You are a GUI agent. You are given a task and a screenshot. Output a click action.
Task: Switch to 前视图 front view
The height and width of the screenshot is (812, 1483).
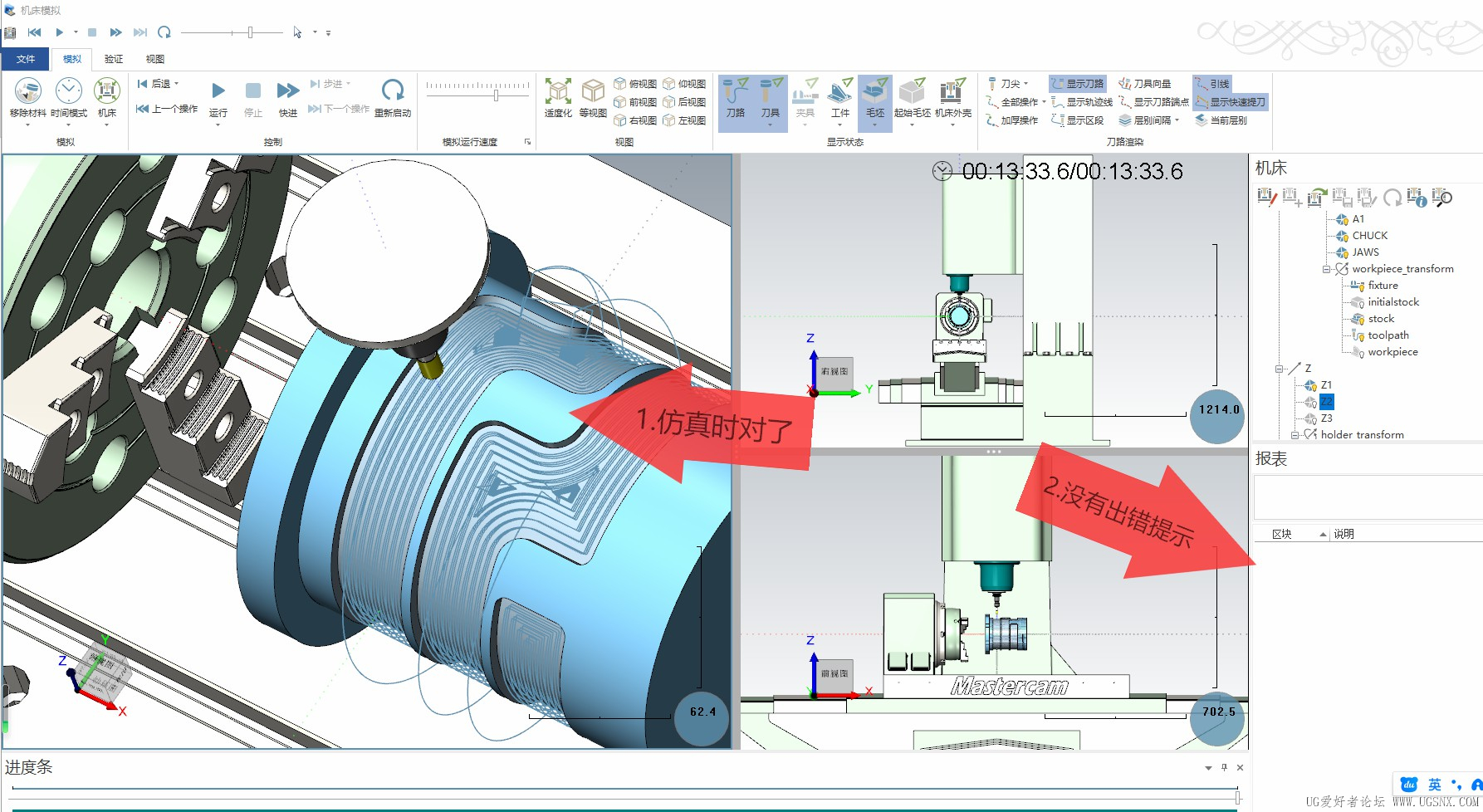[x=635, y=102]
